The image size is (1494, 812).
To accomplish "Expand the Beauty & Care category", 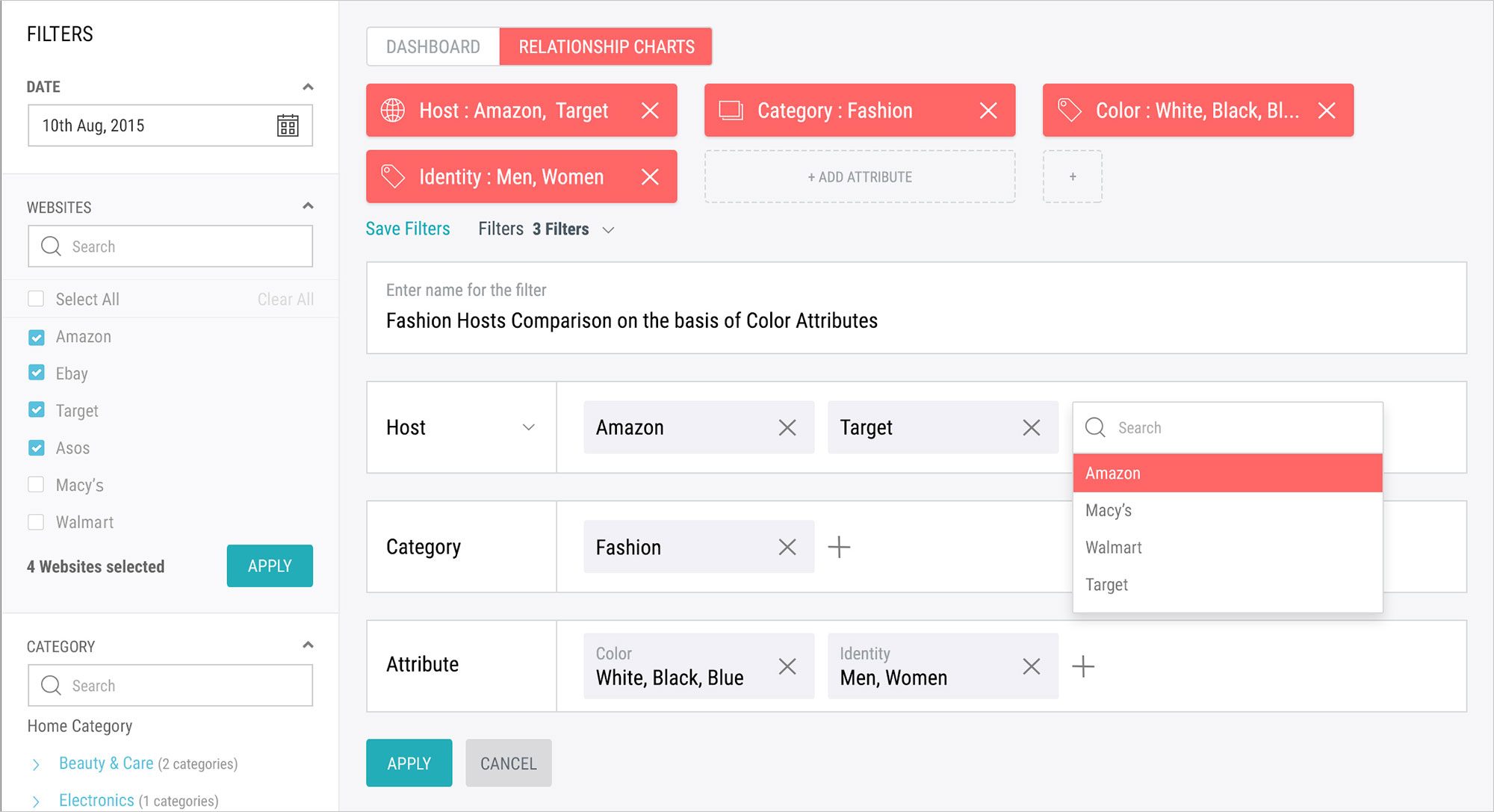I will click(36, 763).
